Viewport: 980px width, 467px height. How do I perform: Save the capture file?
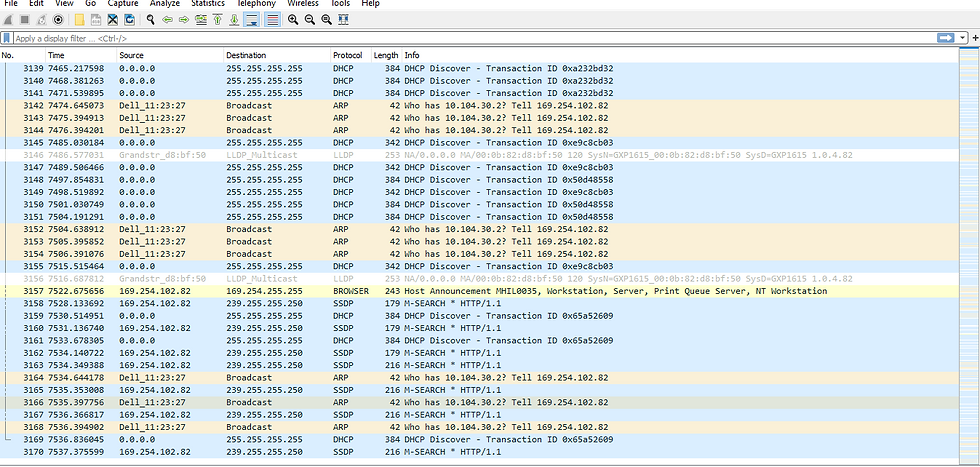[x=96, y=20]
